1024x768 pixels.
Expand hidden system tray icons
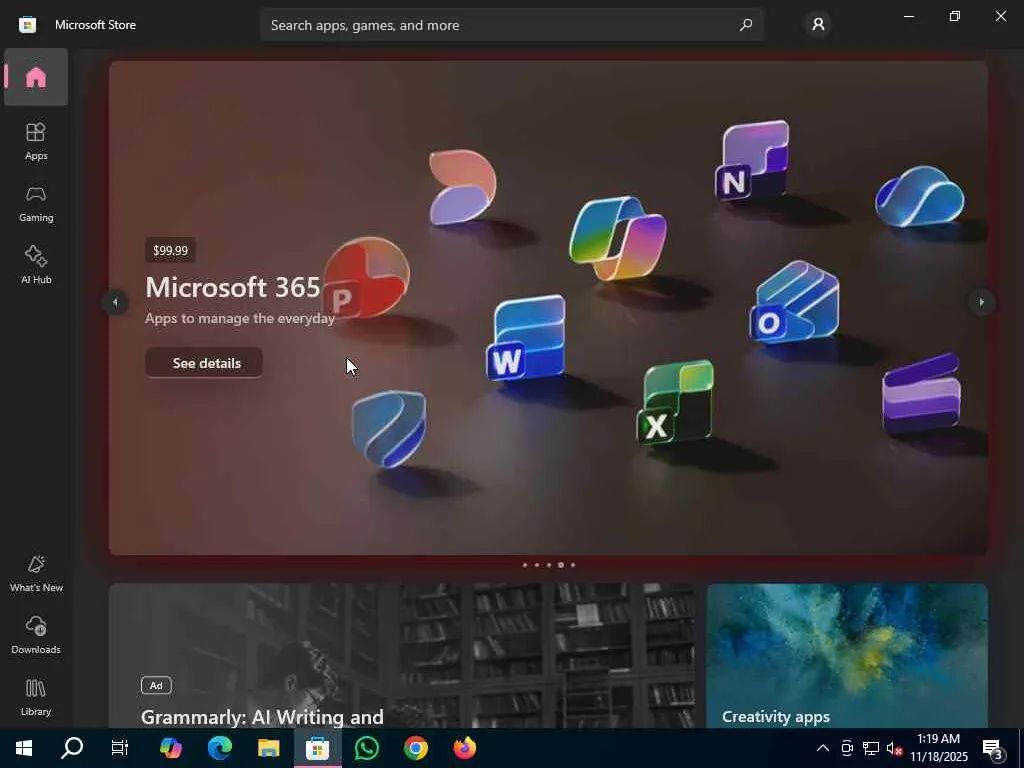pyautogui.click(x=823, y=748)
